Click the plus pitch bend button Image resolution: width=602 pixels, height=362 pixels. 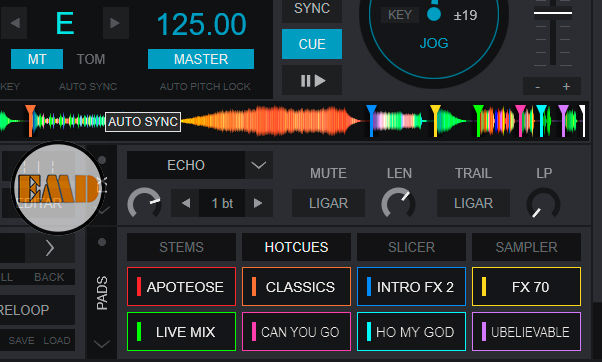pos(566,87)
